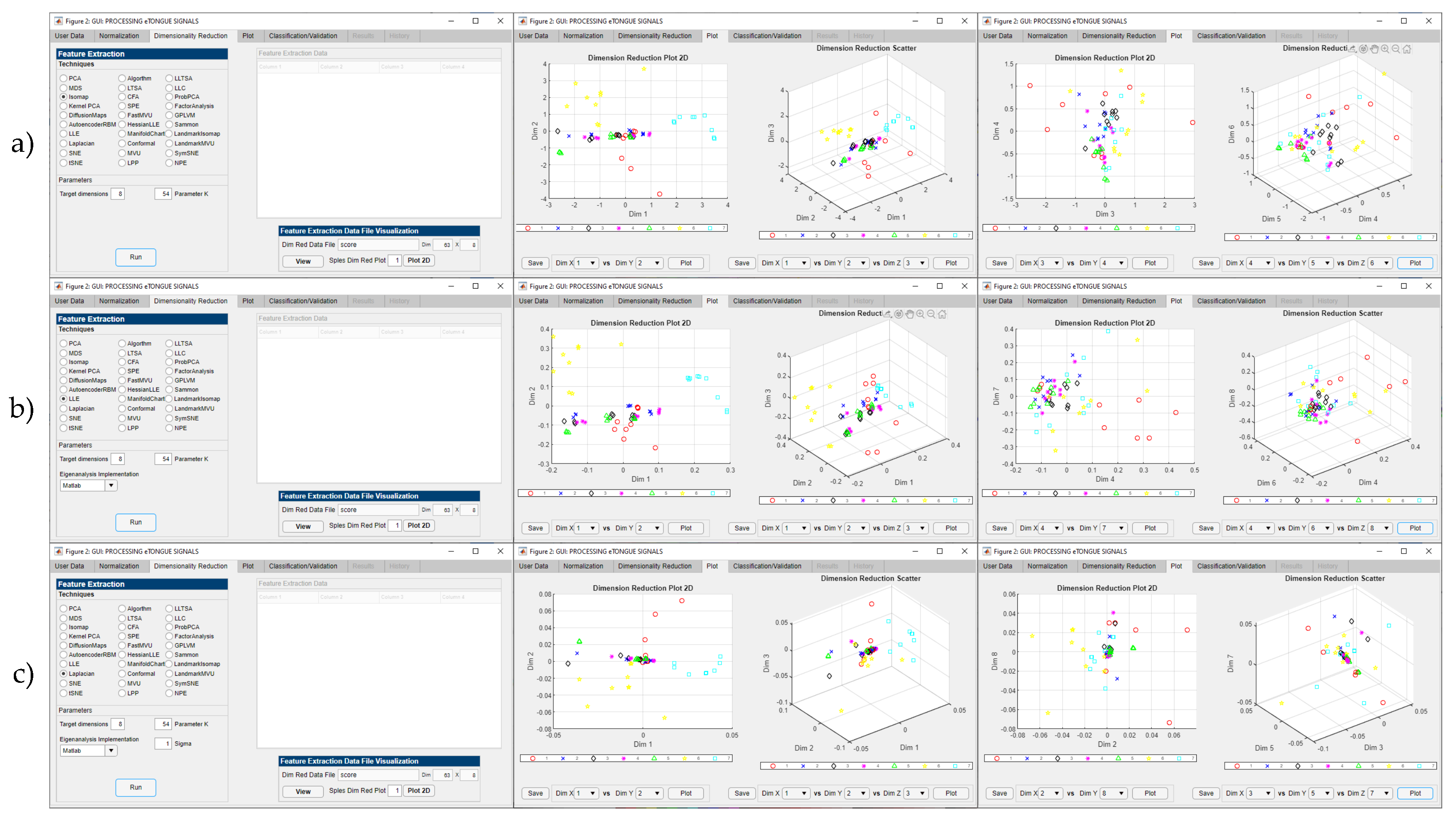Click the home icon in row b's middle scatter toolbar
The width and height of the screenshot is (1456, 824).
[942, 314]
